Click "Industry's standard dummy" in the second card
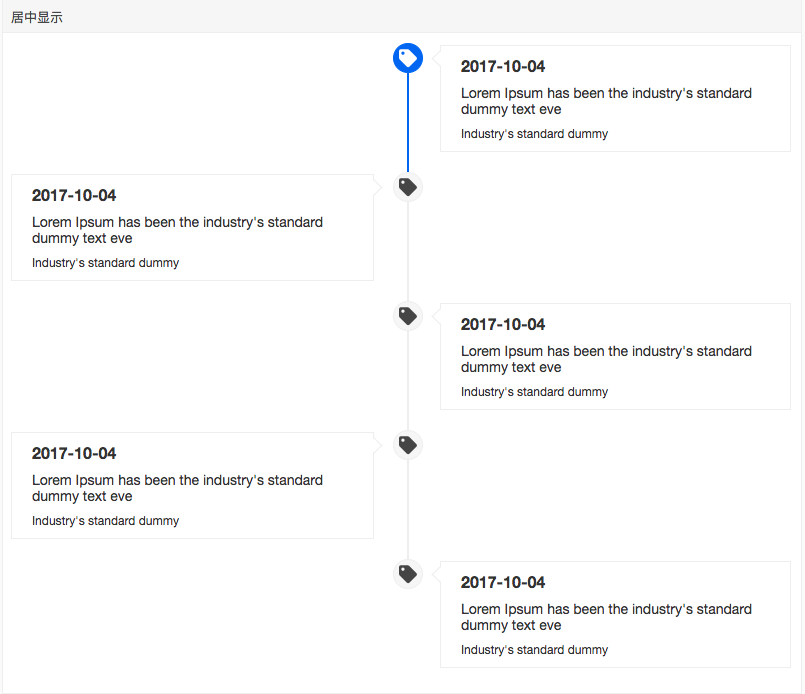The image size is (805, 694). tap(105, 263)
